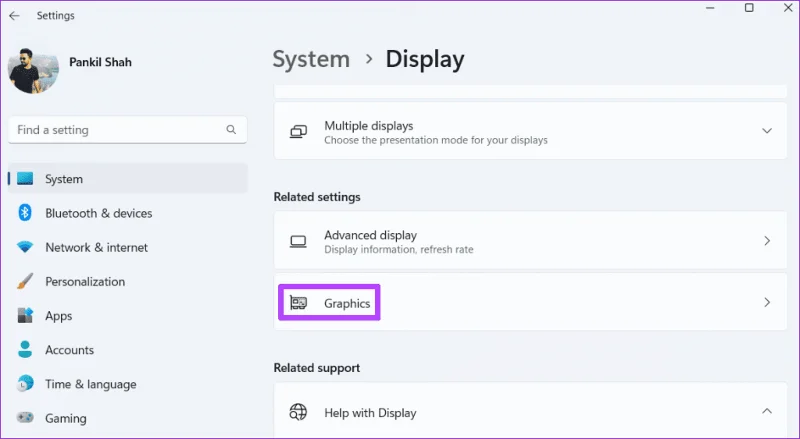Click the Gaming controller icon
This screenshot has height=439, width=800.
[25, 418]
